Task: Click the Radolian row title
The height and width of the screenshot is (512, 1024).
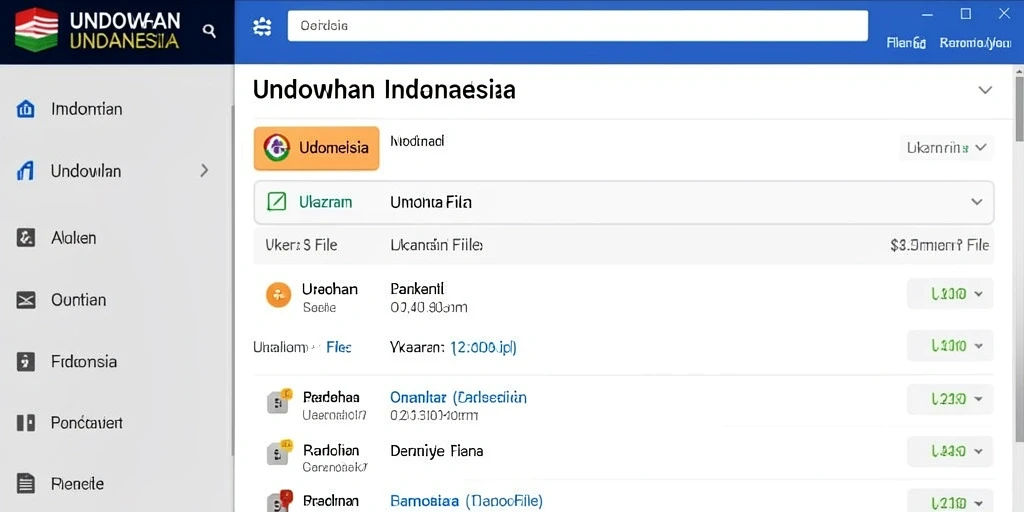Action: point(331,450)
